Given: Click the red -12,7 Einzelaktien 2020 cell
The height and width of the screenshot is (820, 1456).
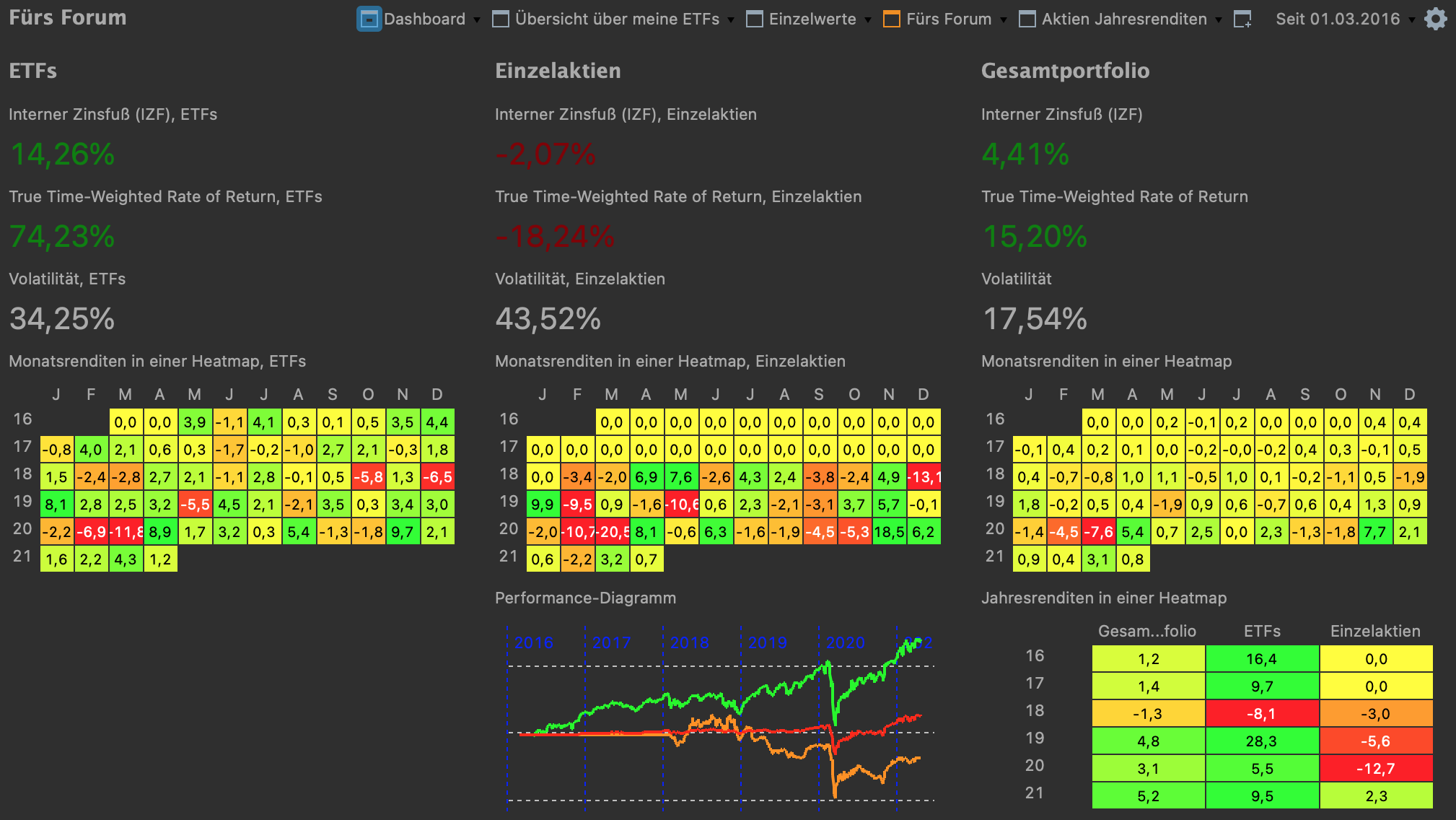Looking at the screenshot, I should pyautogui.click(x=1375, y=769).
